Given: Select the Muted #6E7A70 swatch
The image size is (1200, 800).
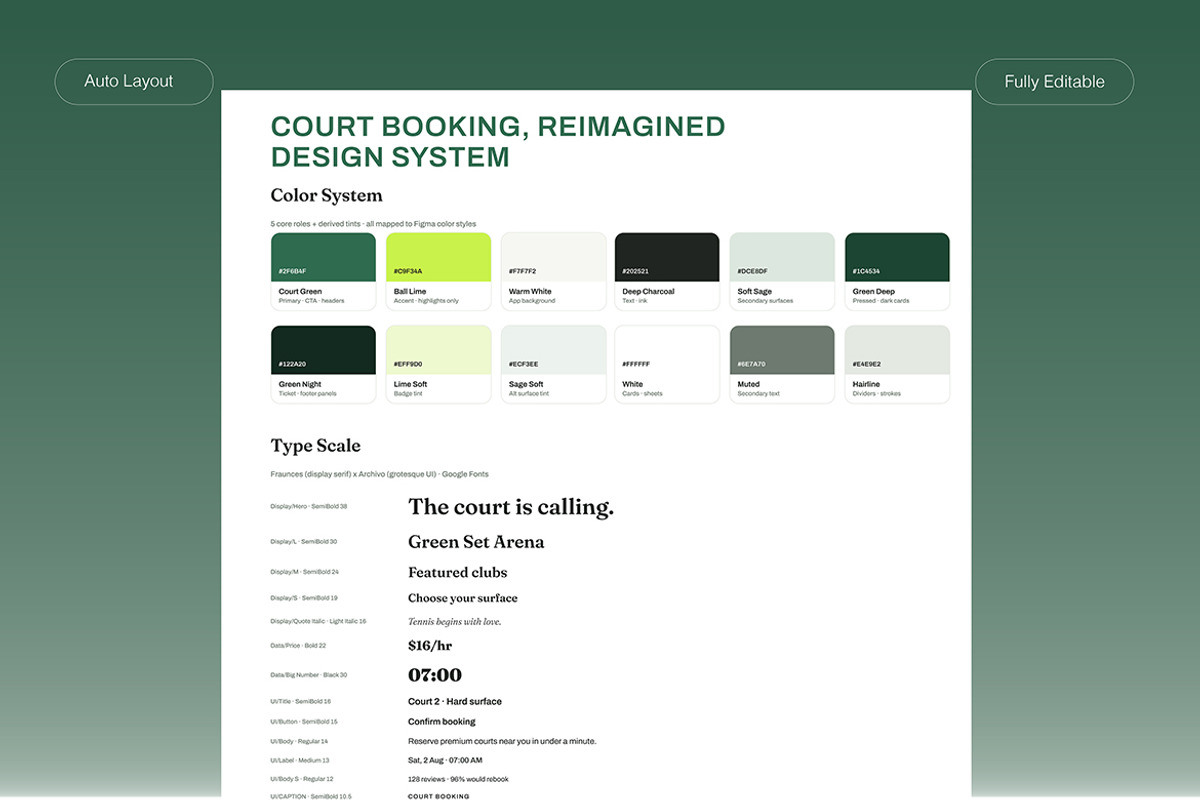Looking at the screenshot, I should click(782, 364).
